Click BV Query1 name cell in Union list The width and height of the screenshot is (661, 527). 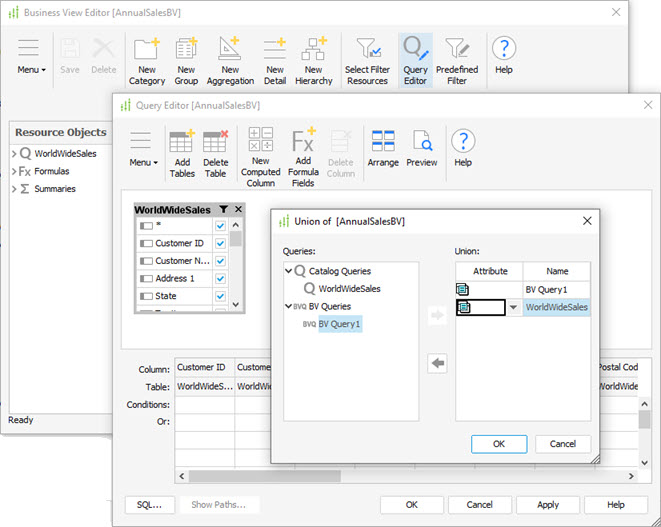pos(556,289)
